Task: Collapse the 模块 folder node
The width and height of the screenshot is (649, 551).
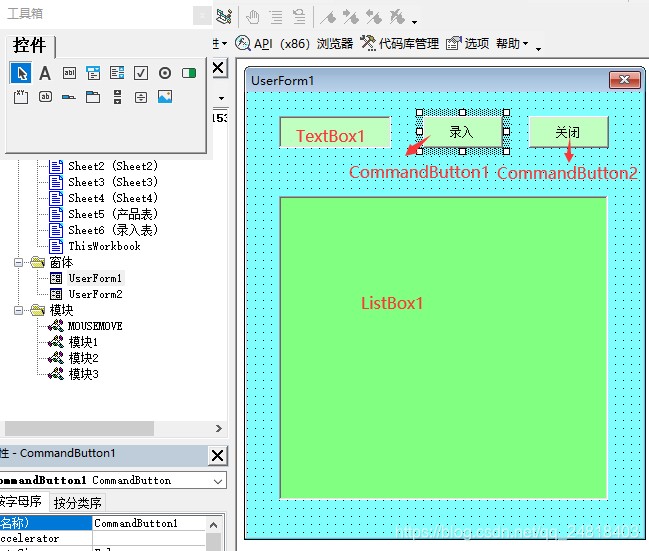Action: 18,310
